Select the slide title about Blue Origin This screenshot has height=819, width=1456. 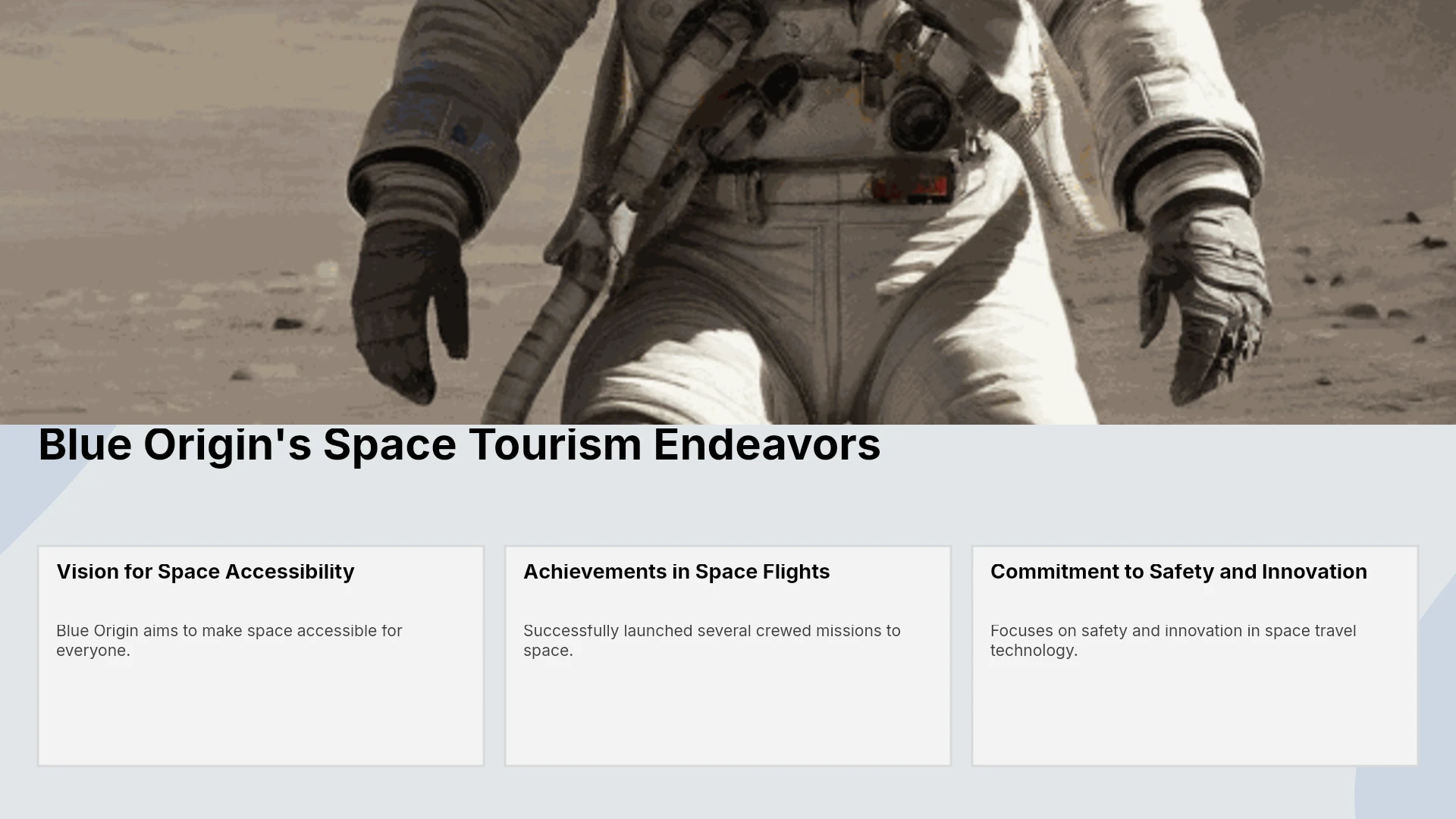click(460, 444)
